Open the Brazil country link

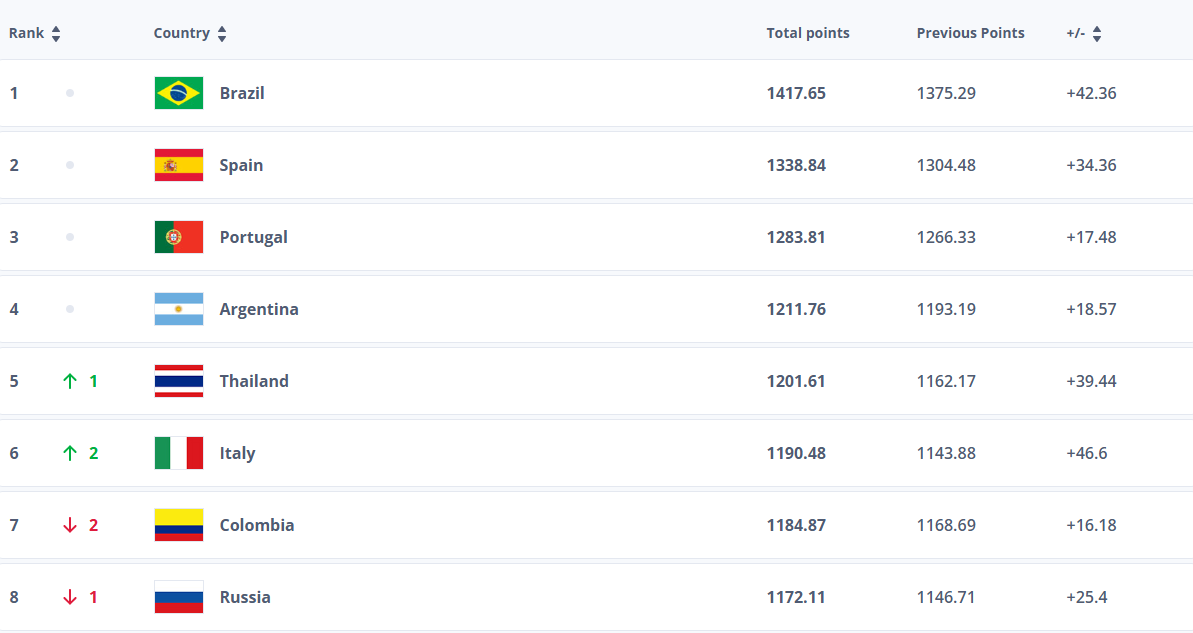242,93
